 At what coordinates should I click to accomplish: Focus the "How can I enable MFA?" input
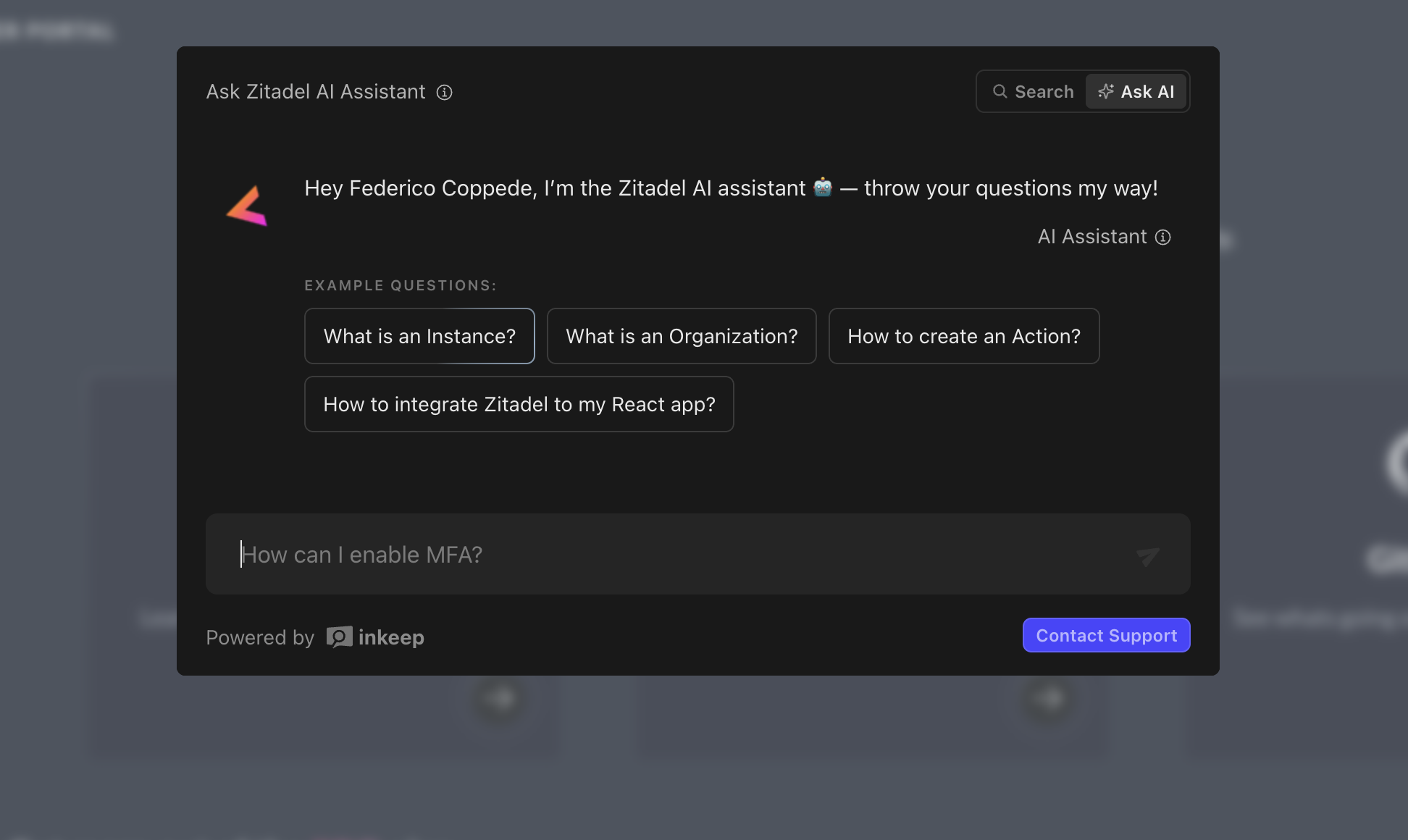click(681, 554)
